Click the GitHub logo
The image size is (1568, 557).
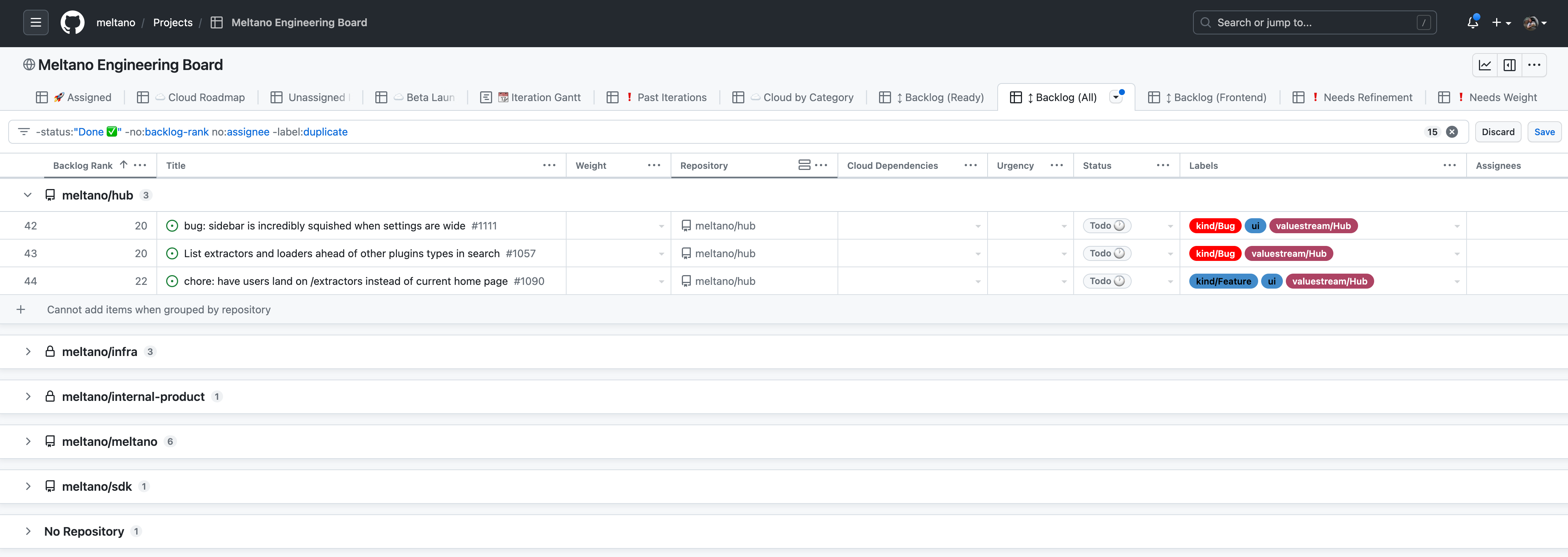[x=73, y=22]
